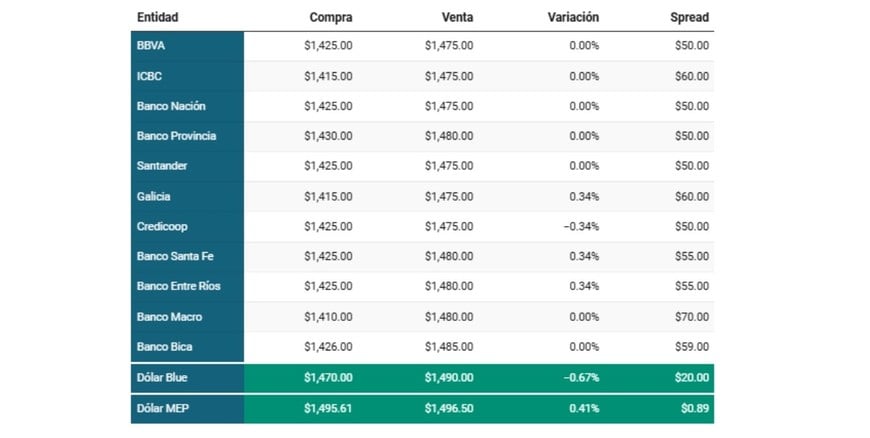
Task: Click Banco Macro's $70.00 spread value
Action: point(691,317)
